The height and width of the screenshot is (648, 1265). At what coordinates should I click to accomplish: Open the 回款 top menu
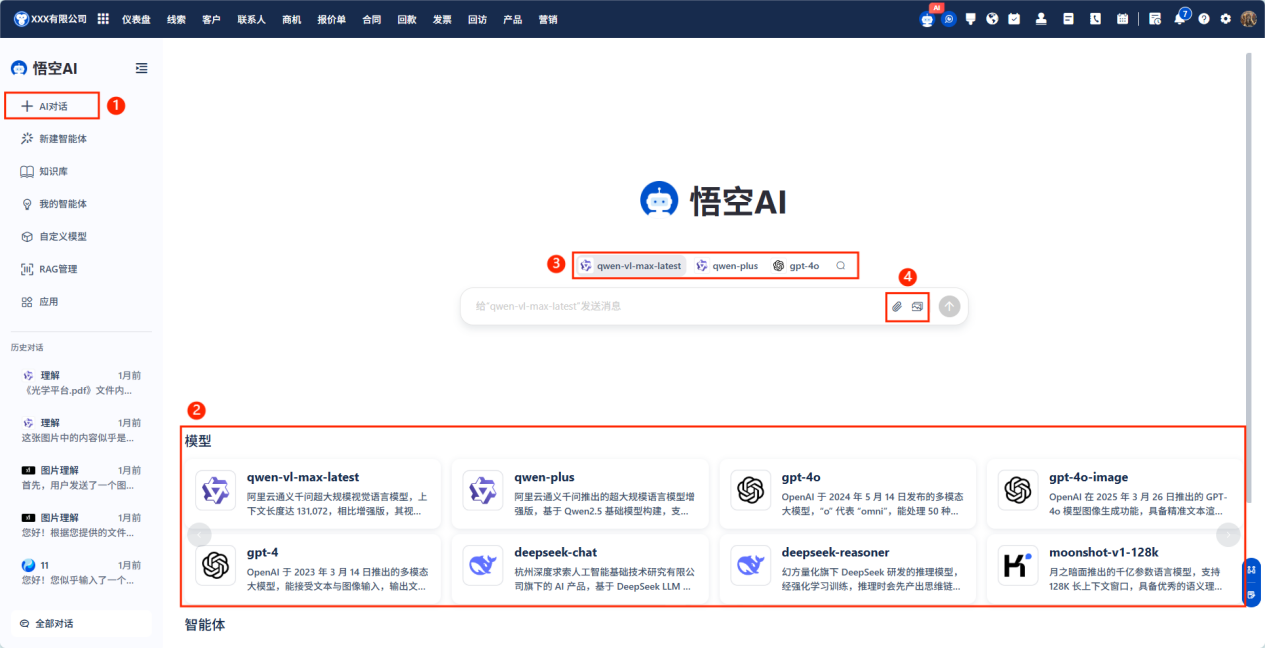click(406, 19)
